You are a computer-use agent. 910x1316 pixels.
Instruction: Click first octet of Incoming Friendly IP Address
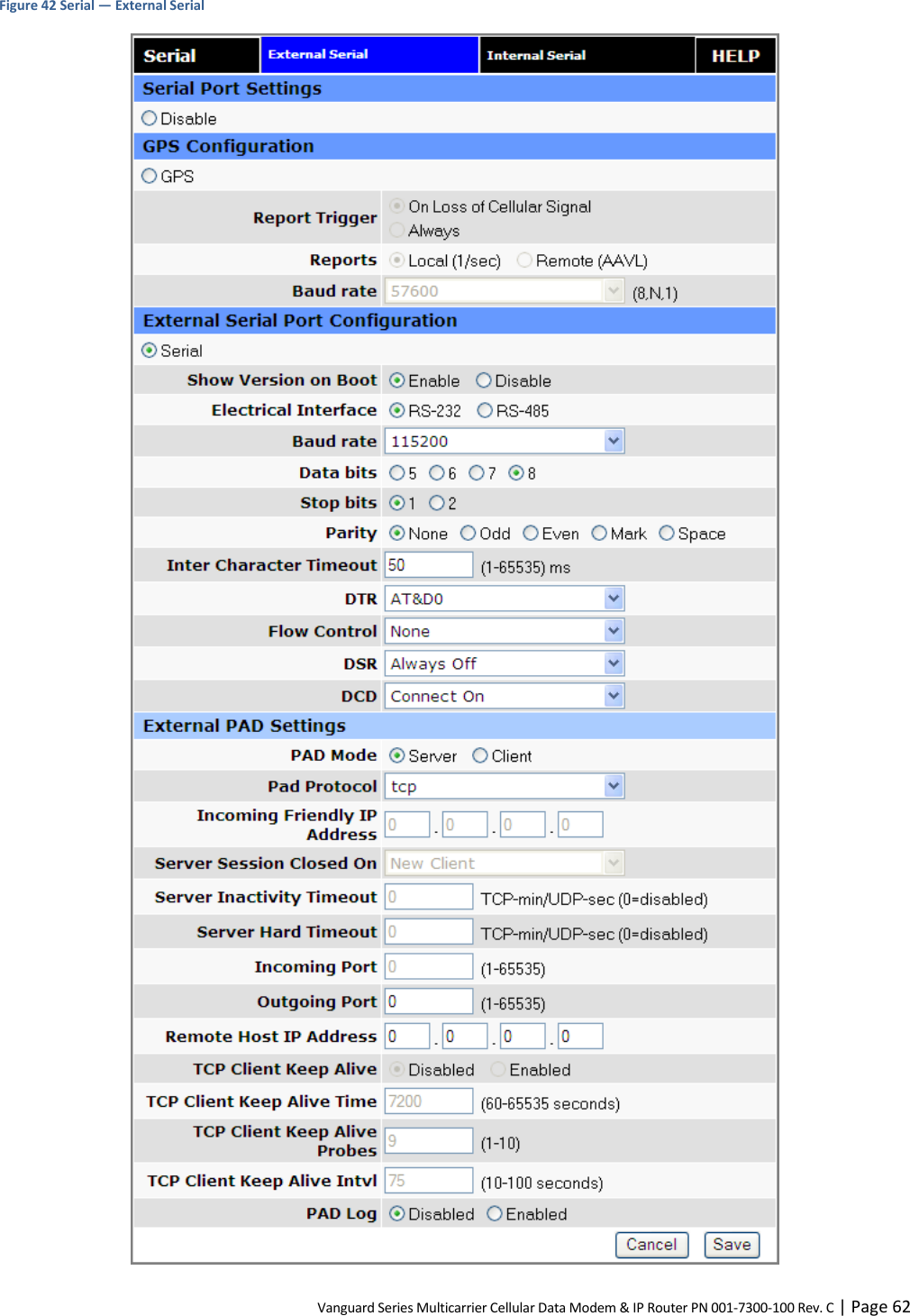click(x=407, y=824)
